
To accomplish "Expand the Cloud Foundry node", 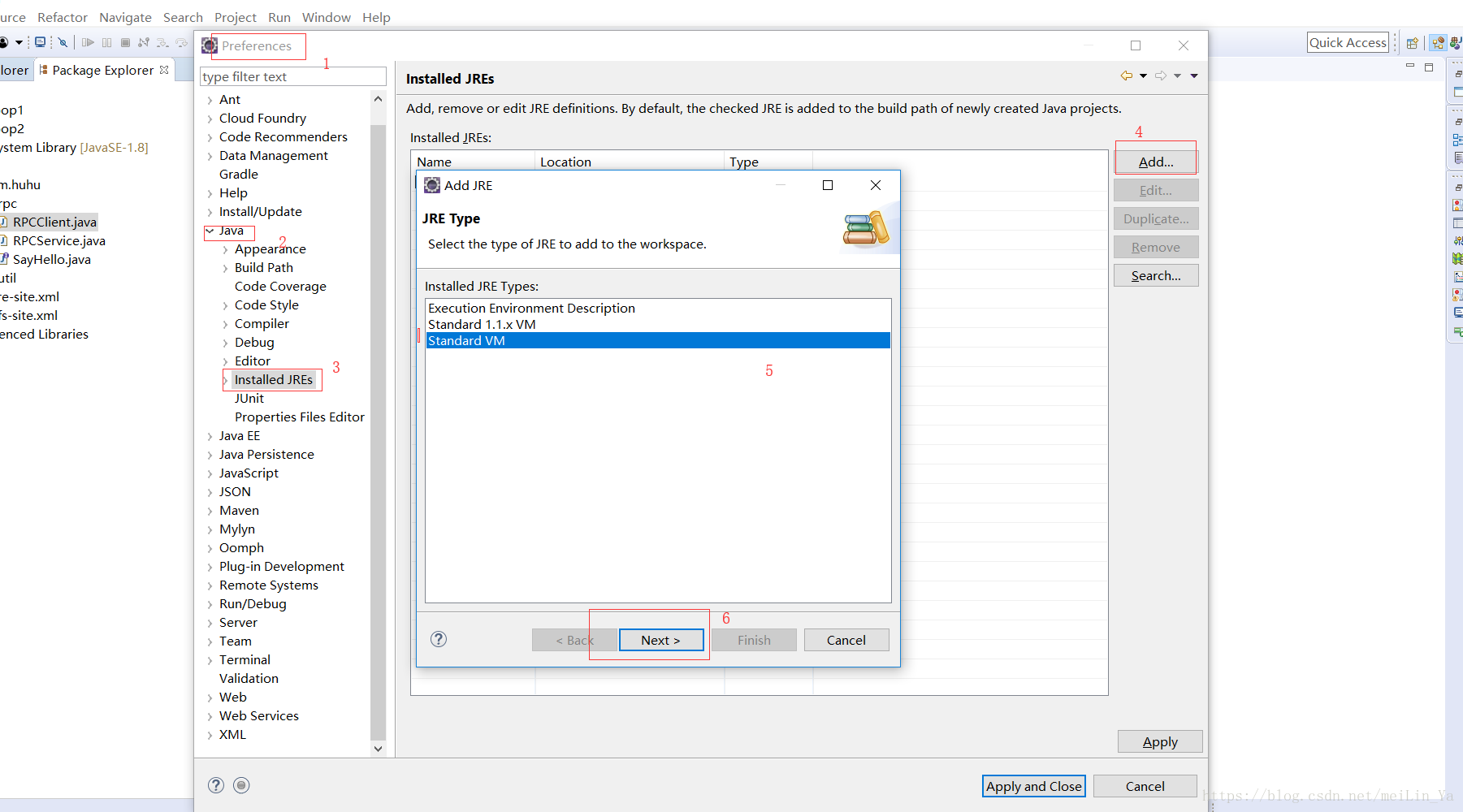I will point(210,119).
